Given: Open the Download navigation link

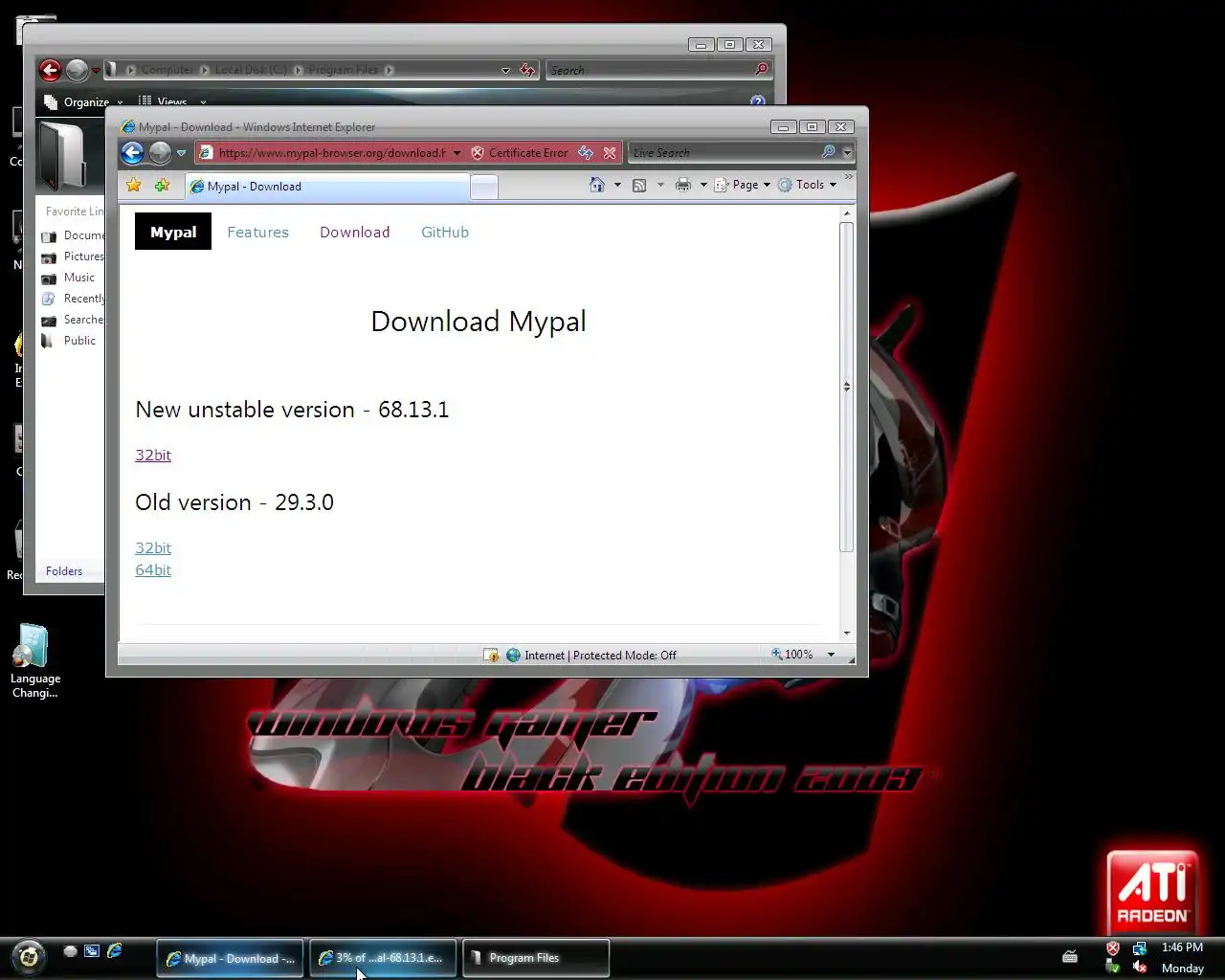Looking at the screenshot, I should point(354,232).
